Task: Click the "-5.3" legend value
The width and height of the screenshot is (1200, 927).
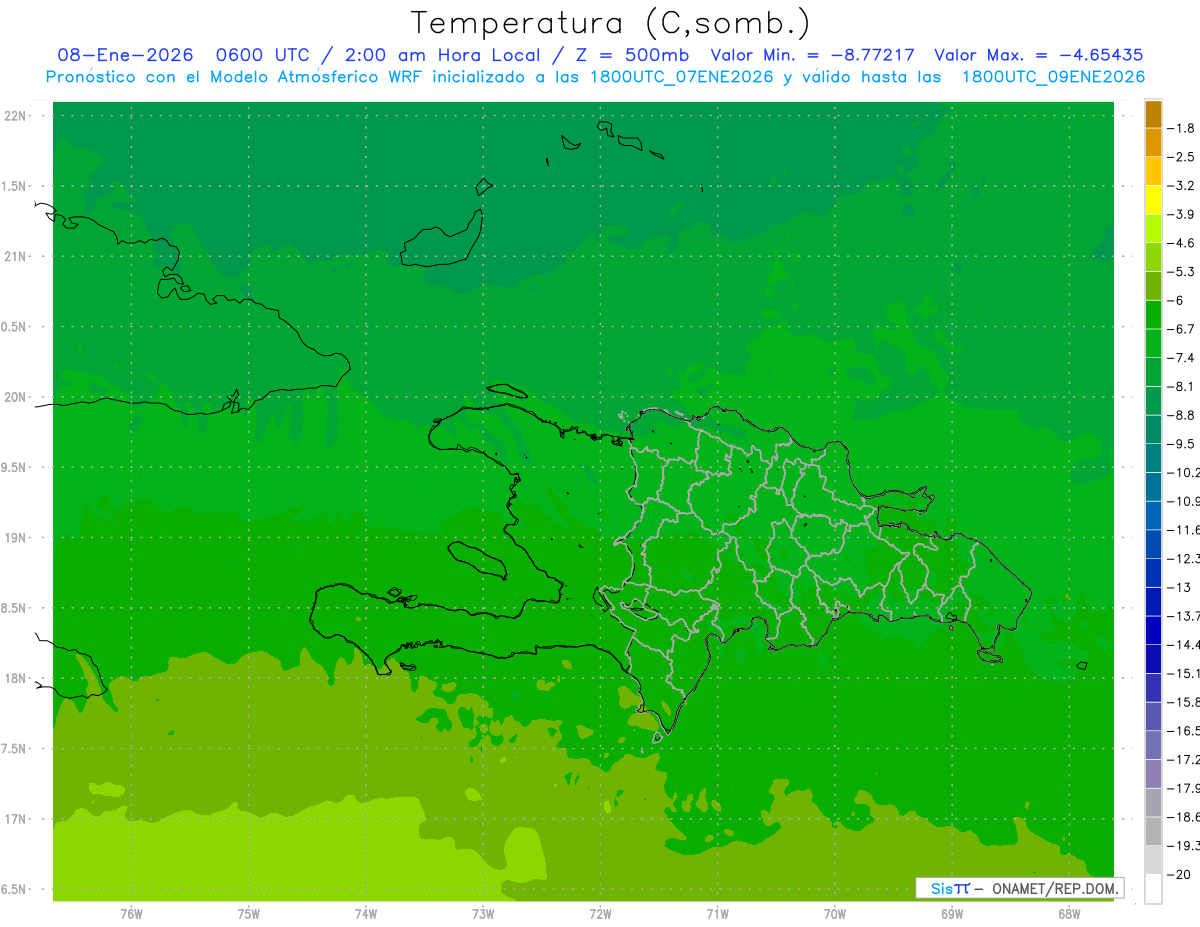Action: point(1181,271)
